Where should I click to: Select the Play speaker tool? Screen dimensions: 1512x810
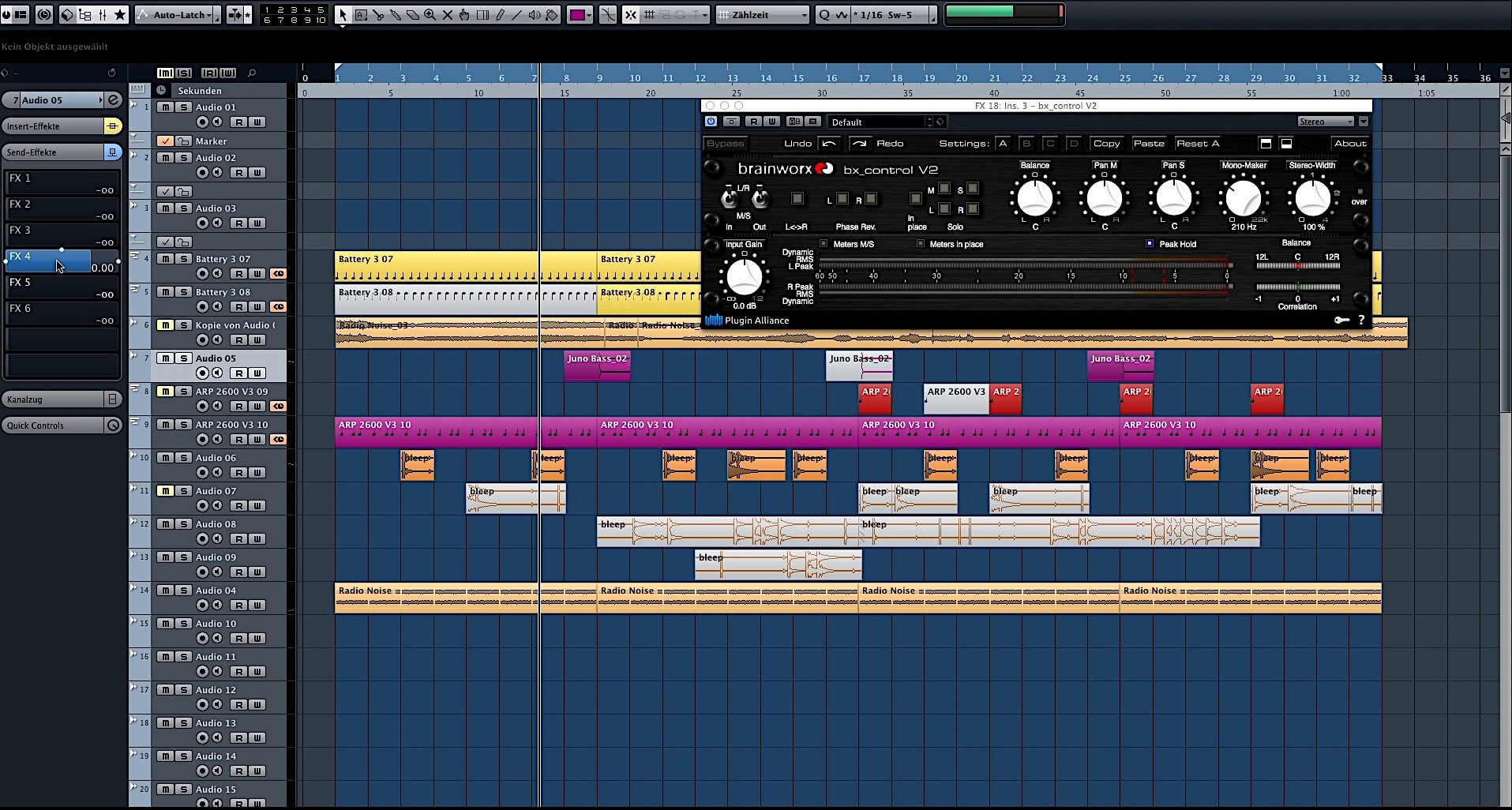535,14
